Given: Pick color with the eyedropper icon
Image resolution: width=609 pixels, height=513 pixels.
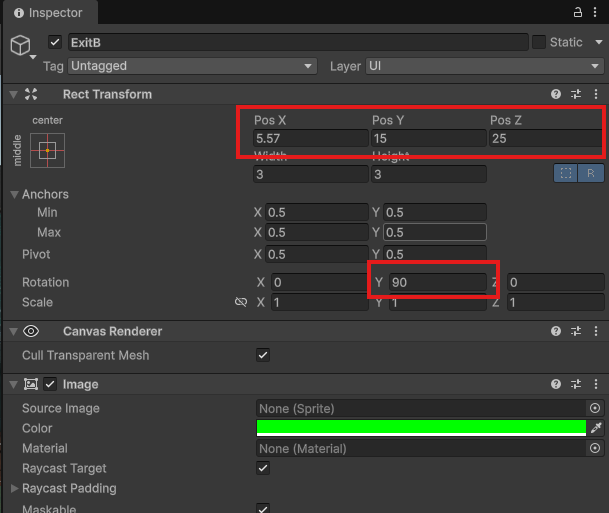Looking at the screenshot, I should tap(596, 428).
